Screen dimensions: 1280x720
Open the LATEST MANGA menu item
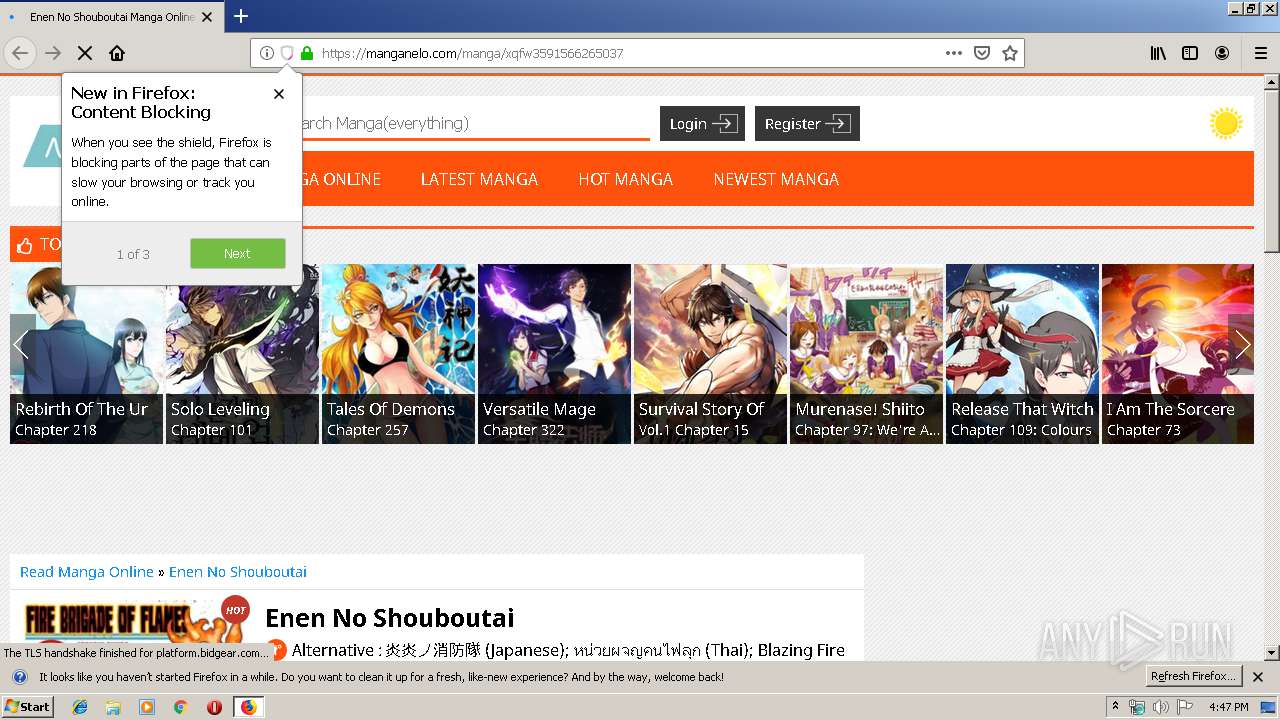(x=479, y=179)
